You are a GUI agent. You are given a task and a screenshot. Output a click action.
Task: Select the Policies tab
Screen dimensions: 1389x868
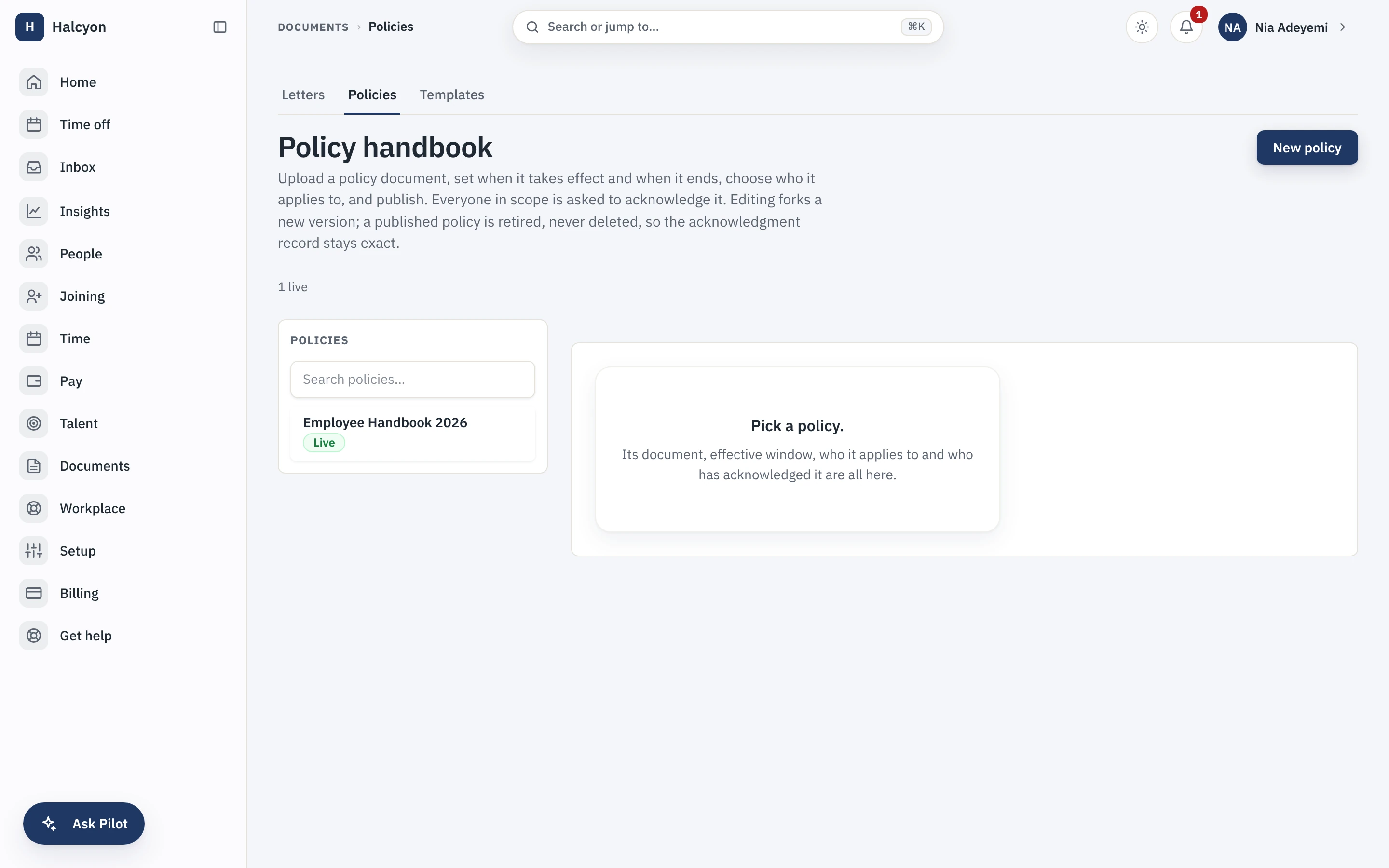pyautogui.click(x=372, y=95)
